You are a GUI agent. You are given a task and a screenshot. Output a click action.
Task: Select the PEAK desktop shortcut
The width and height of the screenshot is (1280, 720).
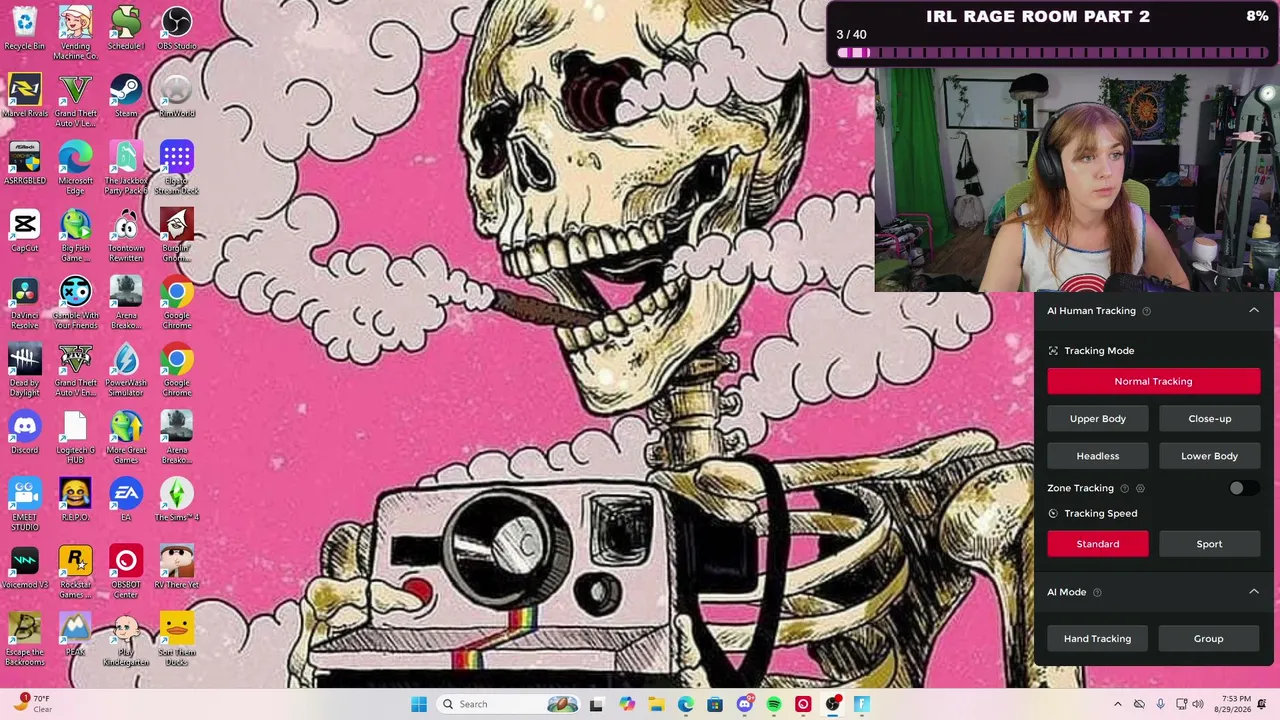click(75, 634)
